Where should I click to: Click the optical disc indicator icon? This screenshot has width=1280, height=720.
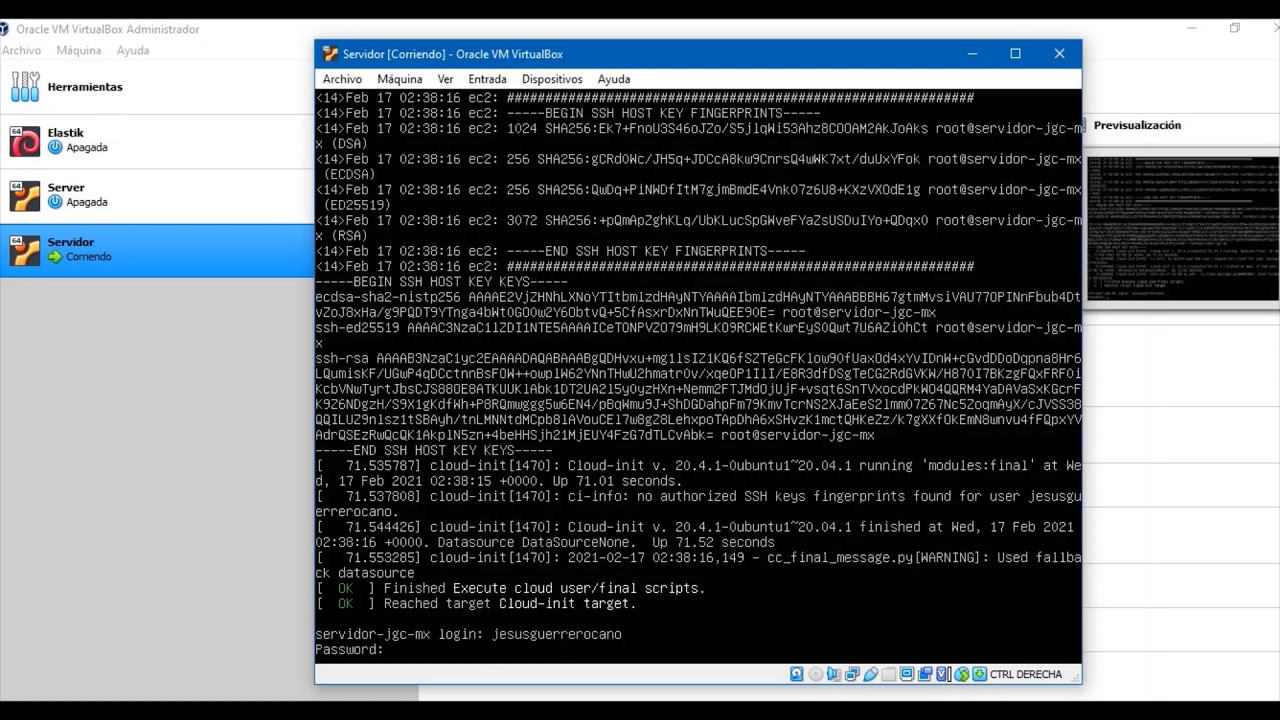click(x=815, y=675)
